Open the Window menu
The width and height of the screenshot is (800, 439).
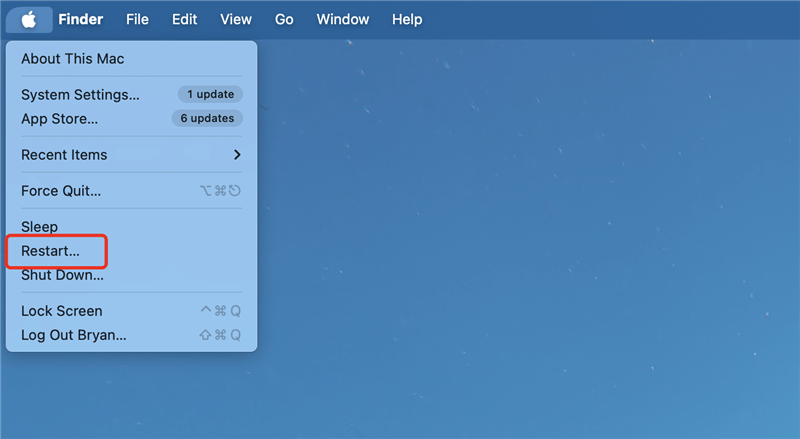pos(342,20)
